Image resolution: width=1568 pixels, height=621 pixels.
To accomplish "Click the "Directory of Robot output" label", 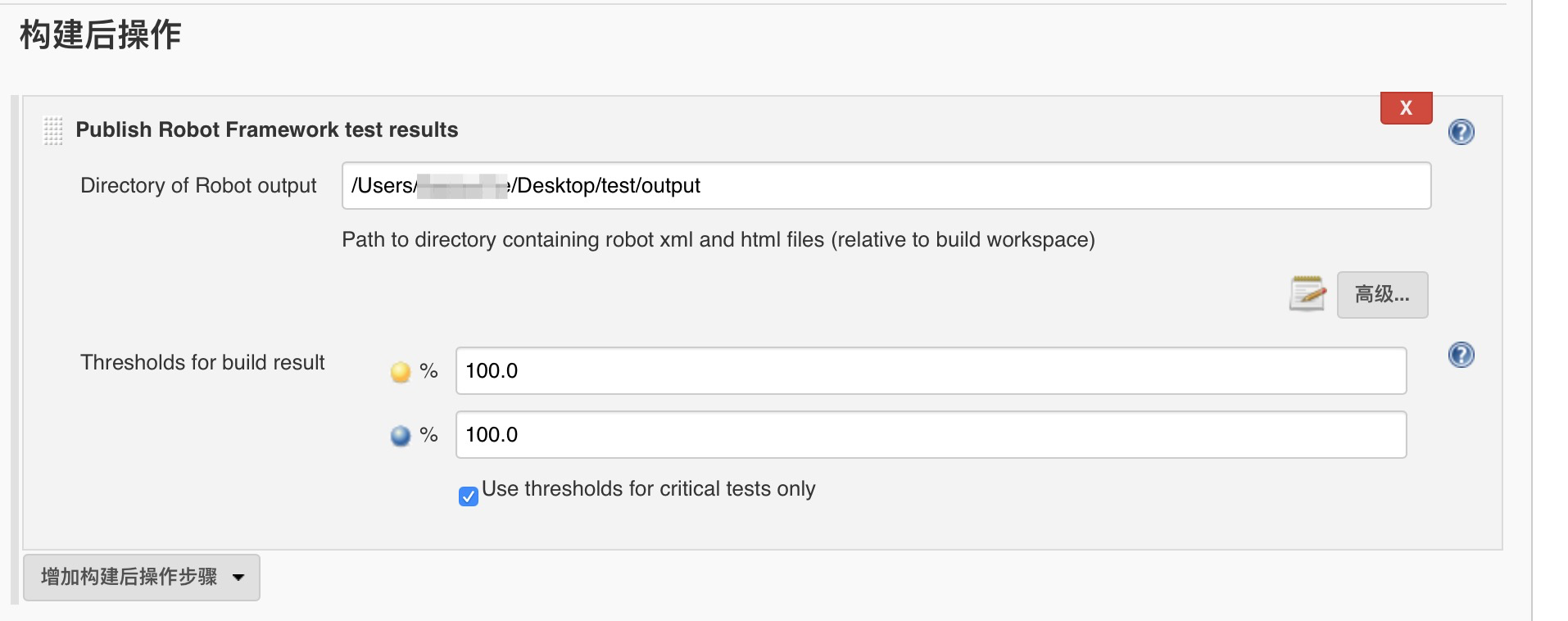I will click(198, 186).
